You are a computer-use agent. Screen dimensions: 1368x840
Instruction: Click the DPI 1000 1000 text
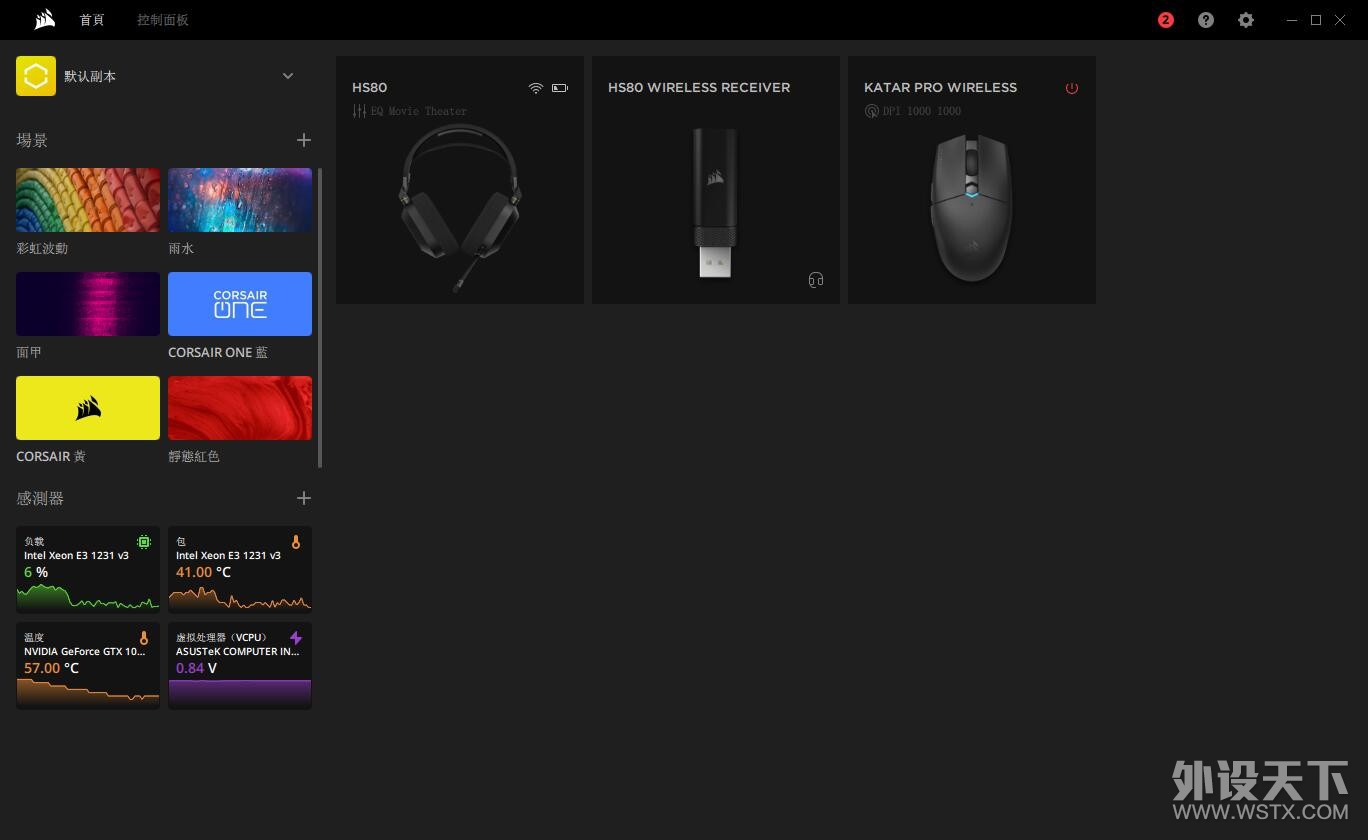pos(922,111)
